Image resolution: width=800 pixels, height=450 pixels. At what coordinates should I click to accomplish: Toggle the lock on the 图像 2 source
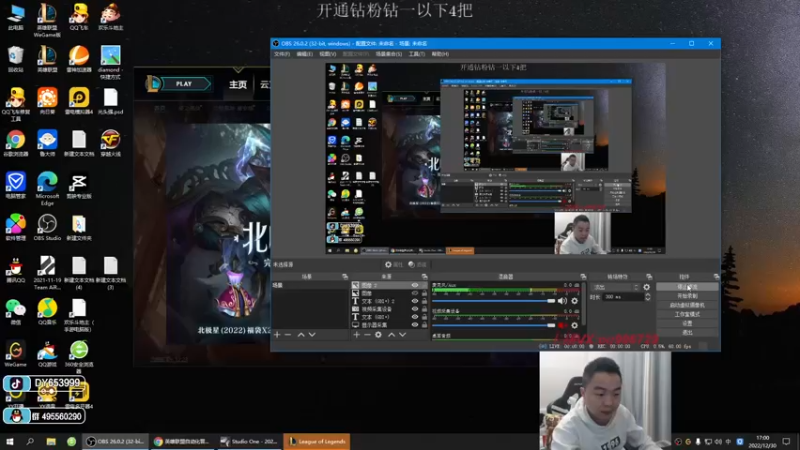click(424, 285)
